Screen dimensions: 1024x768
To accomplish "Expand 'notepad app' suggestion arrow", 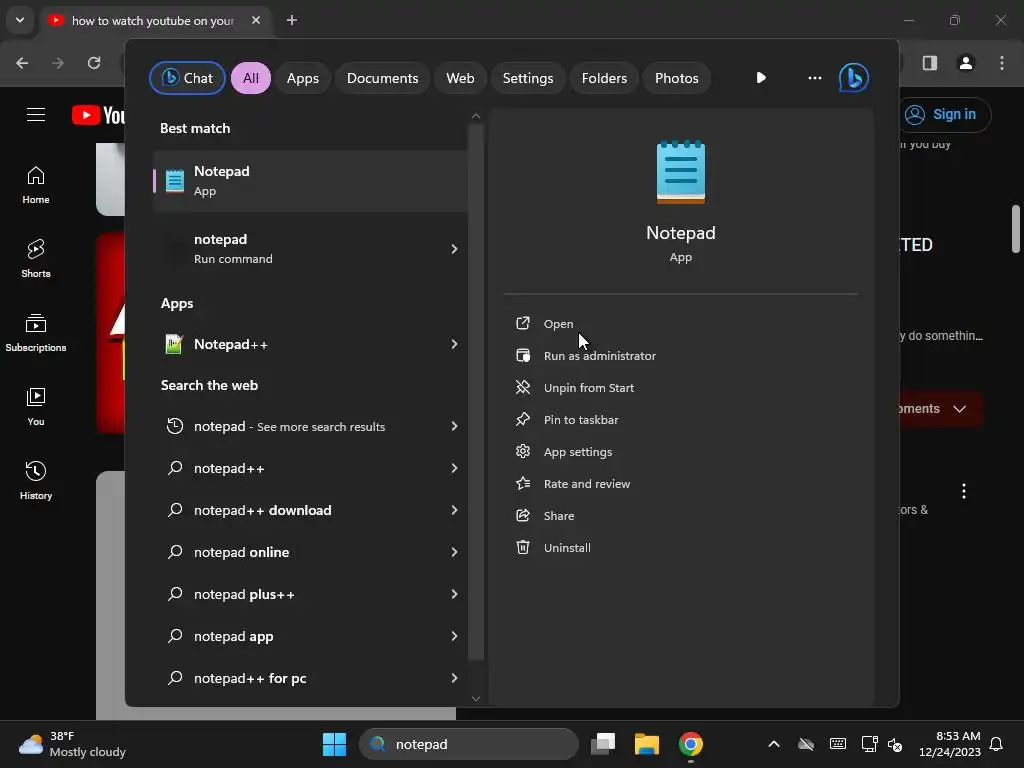I will [454, 636].
